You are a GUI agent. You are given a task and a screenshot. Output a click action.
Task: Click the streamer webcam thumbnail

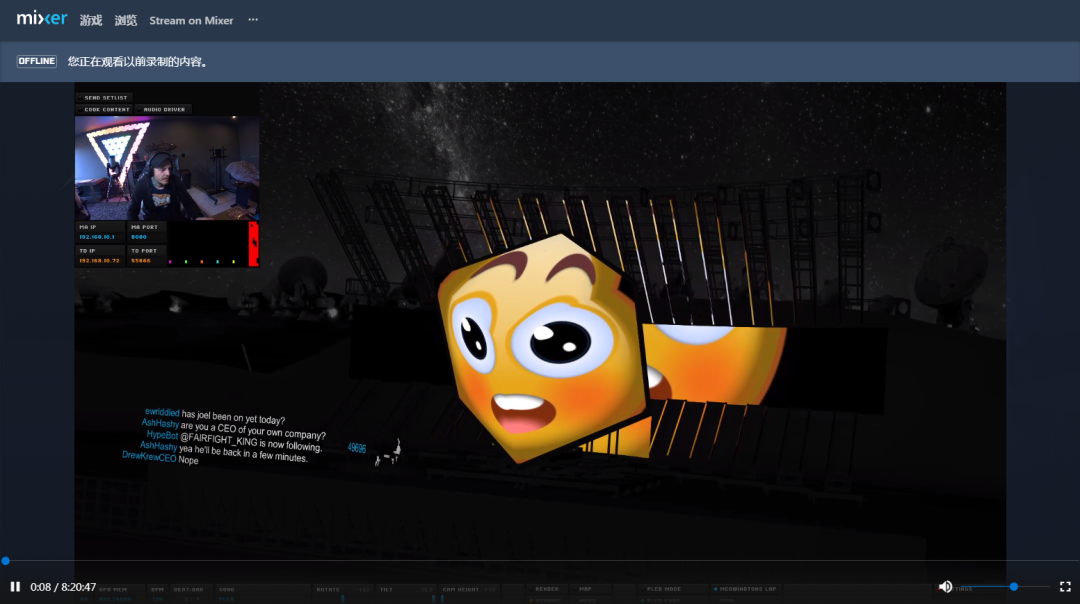tap(167, 168)
